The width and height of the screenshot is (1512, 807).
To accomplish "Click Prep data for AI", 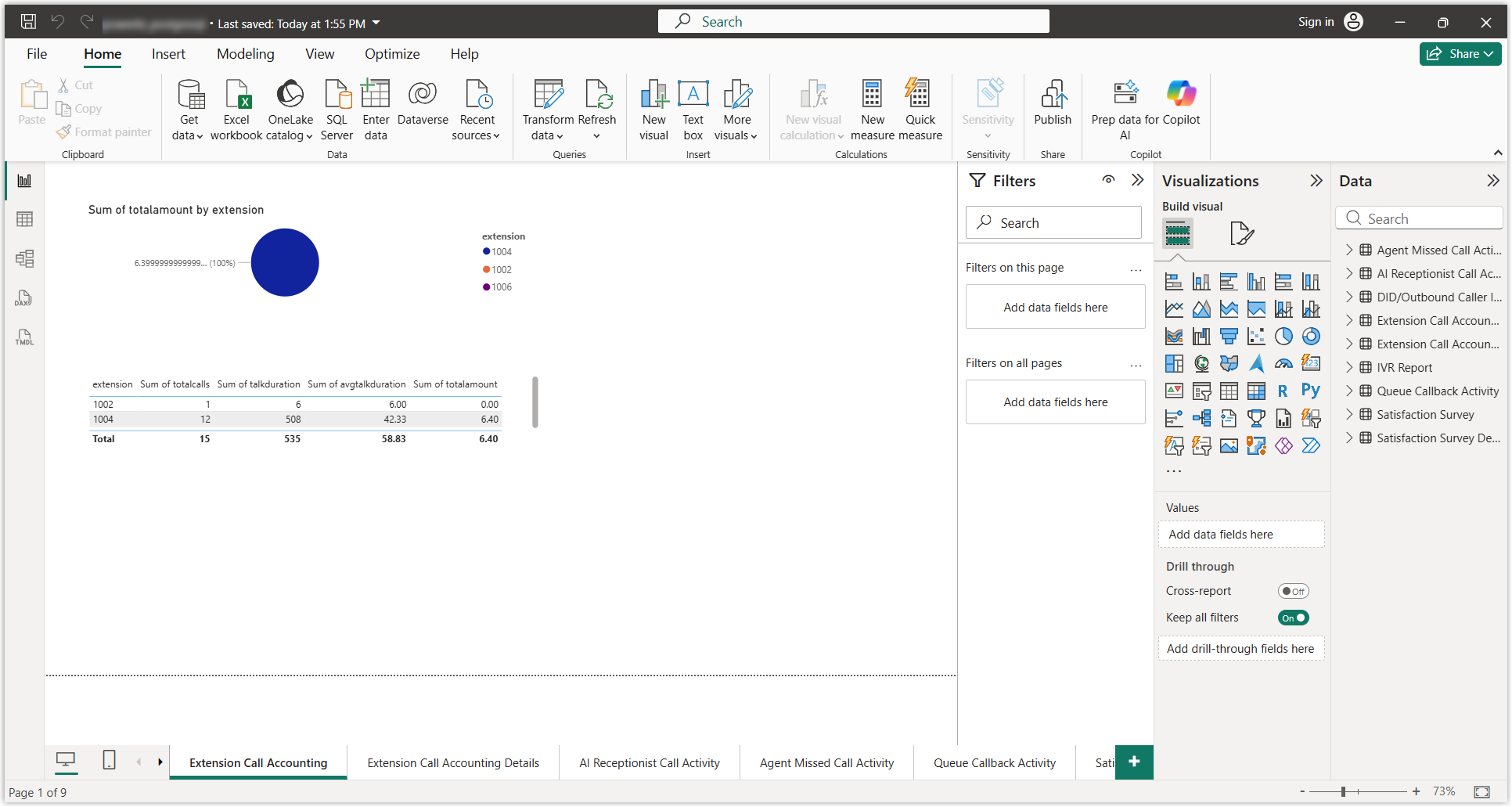I will [x=1125, y=110].
